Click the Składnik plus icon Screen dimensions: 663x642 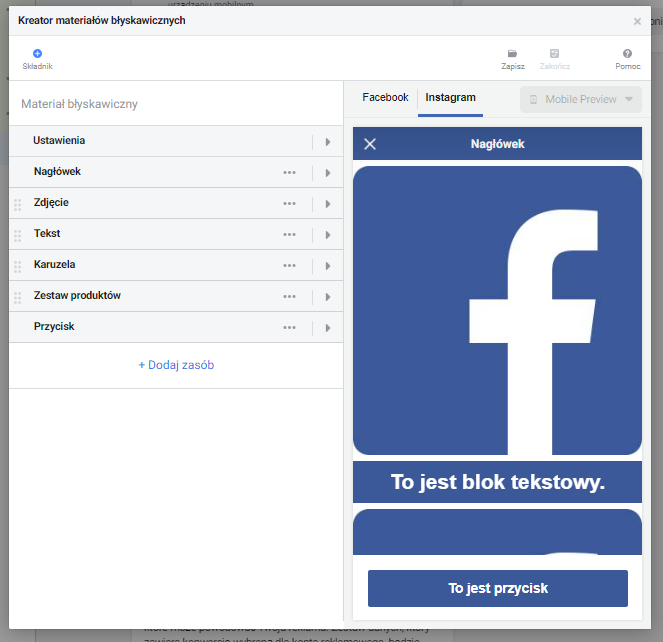click(37, 53)
